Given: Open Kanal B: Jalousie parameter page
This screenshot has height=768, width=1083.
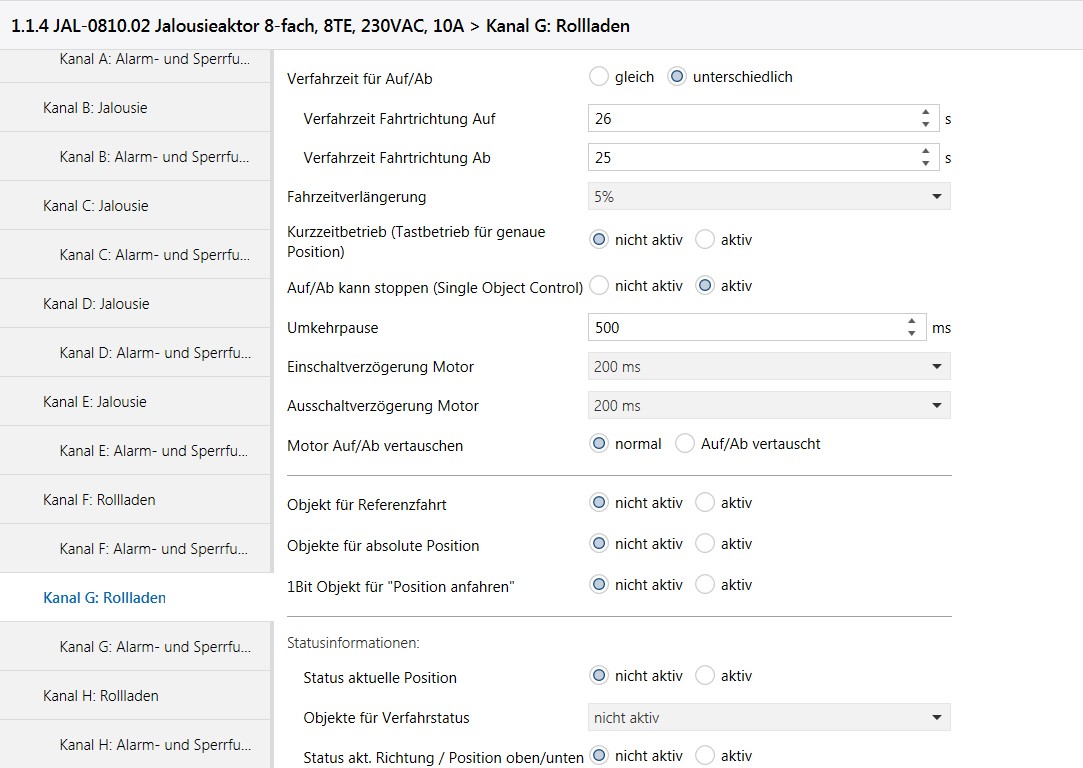Looking at the screenshot, I should point(95,108).
